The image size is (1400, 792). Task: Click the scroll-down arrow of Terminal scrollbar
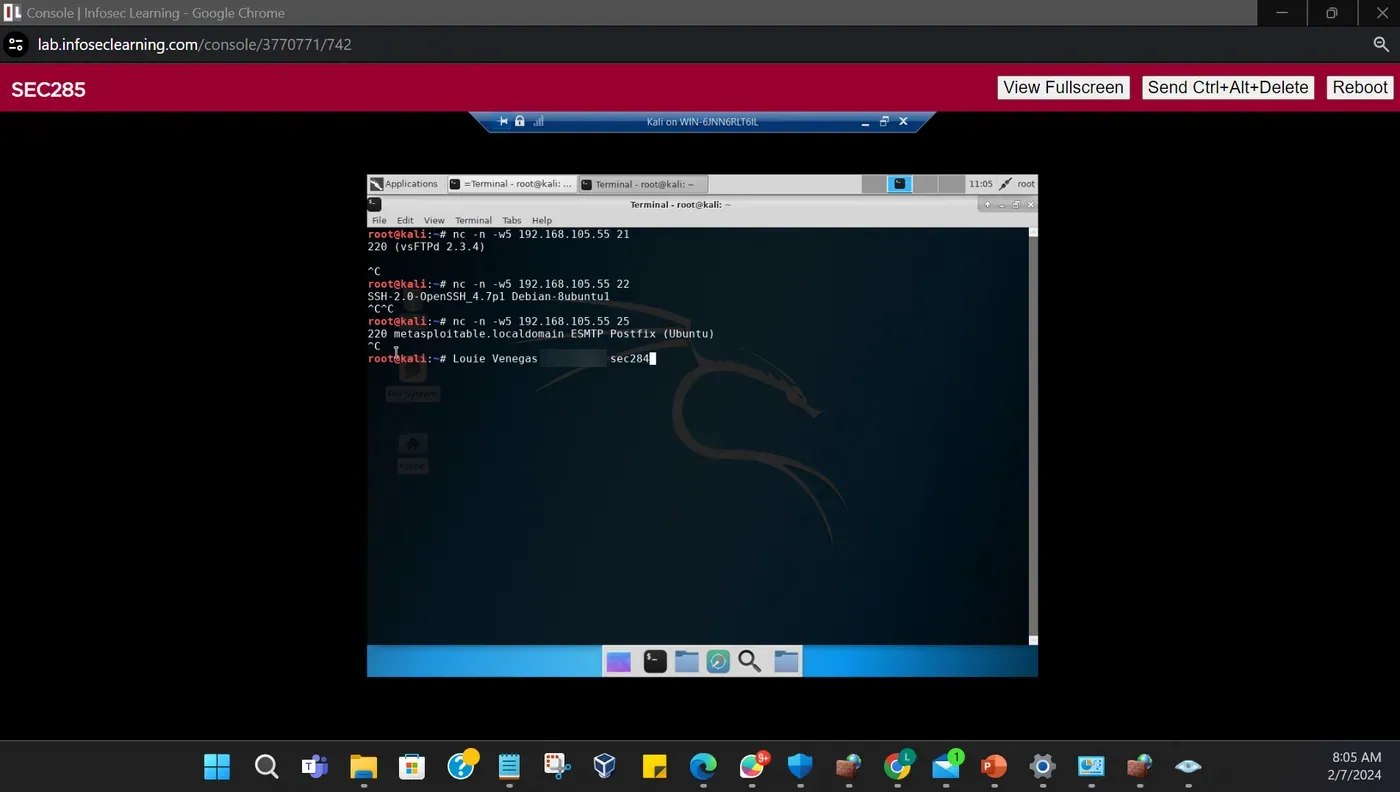pyautogui.click(x=1033, y=640)
